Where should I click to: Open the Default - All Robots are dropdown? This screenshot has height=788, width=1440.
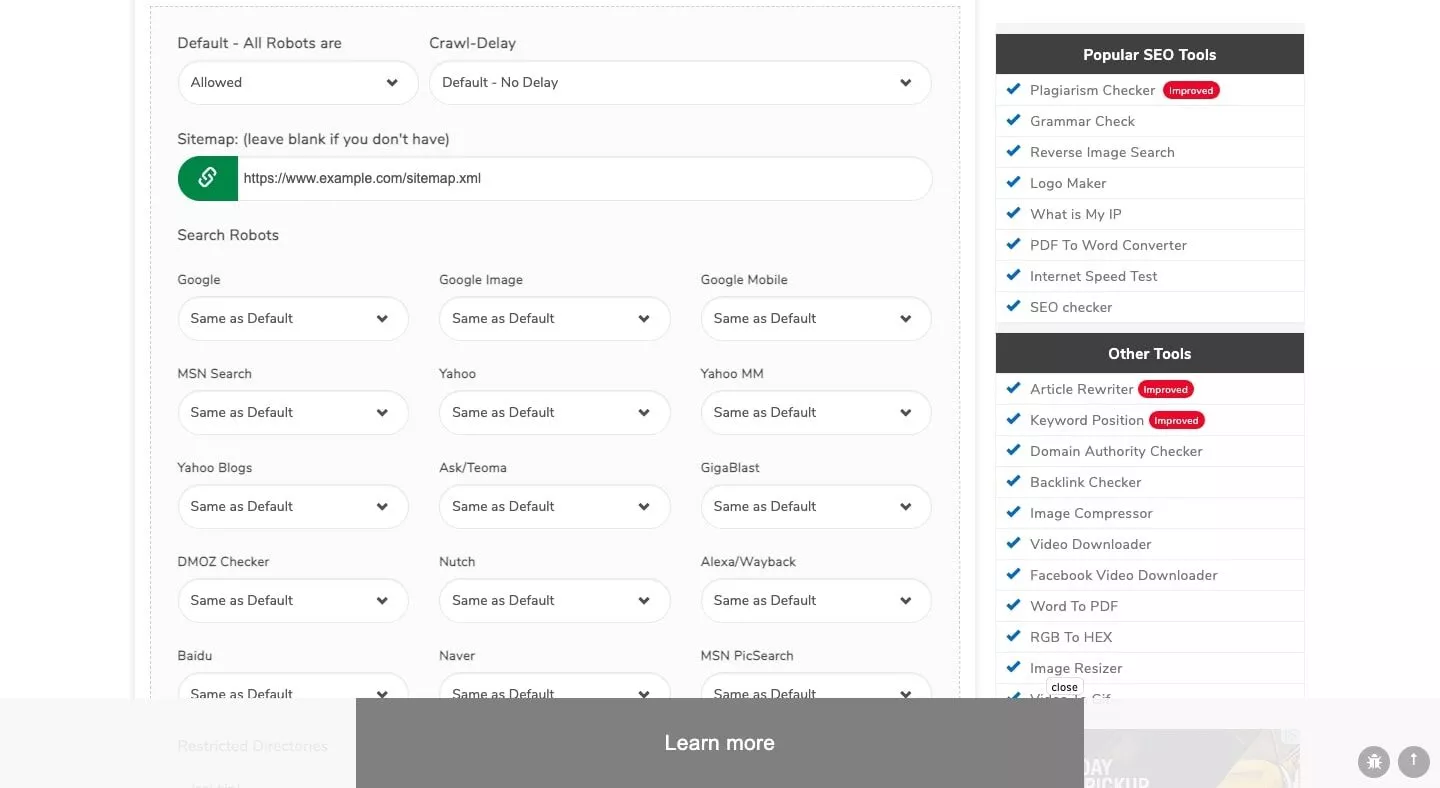297,82
